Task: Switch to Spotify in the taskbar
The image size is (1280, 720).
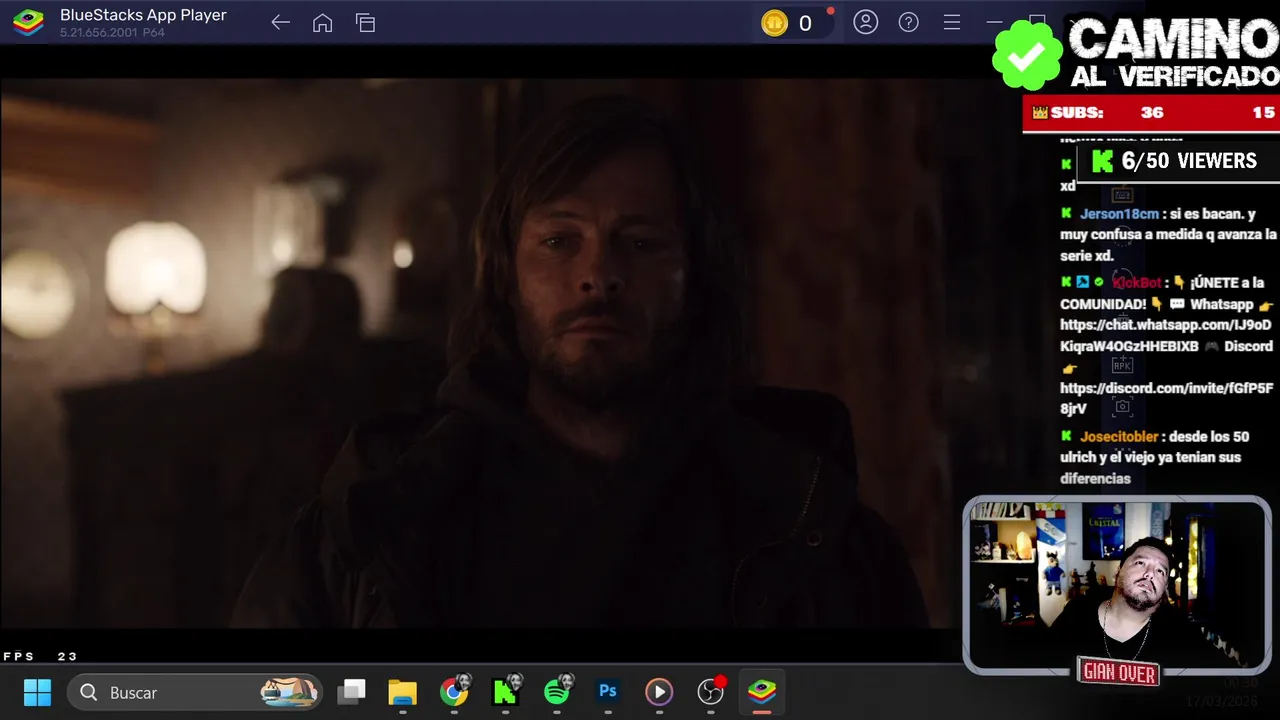Action: pyautogui.click(x=558, y=690)
